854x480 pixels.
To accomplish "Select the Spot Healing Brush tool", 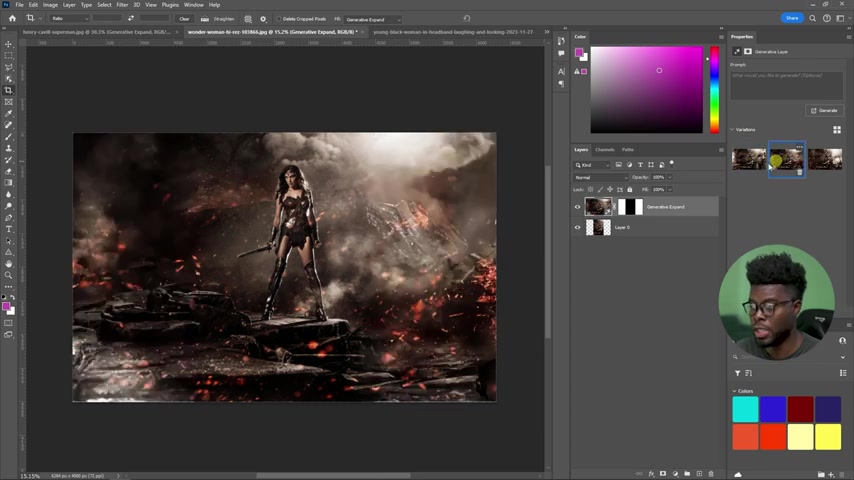I will [x=8, y=125].
